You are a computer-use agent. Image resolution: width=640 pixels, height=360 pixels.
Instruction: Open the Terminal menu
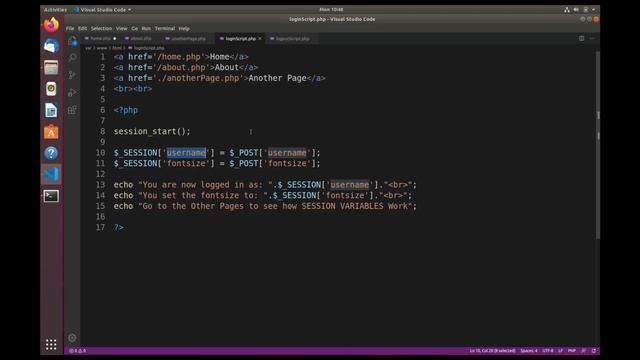click(165, 29)
